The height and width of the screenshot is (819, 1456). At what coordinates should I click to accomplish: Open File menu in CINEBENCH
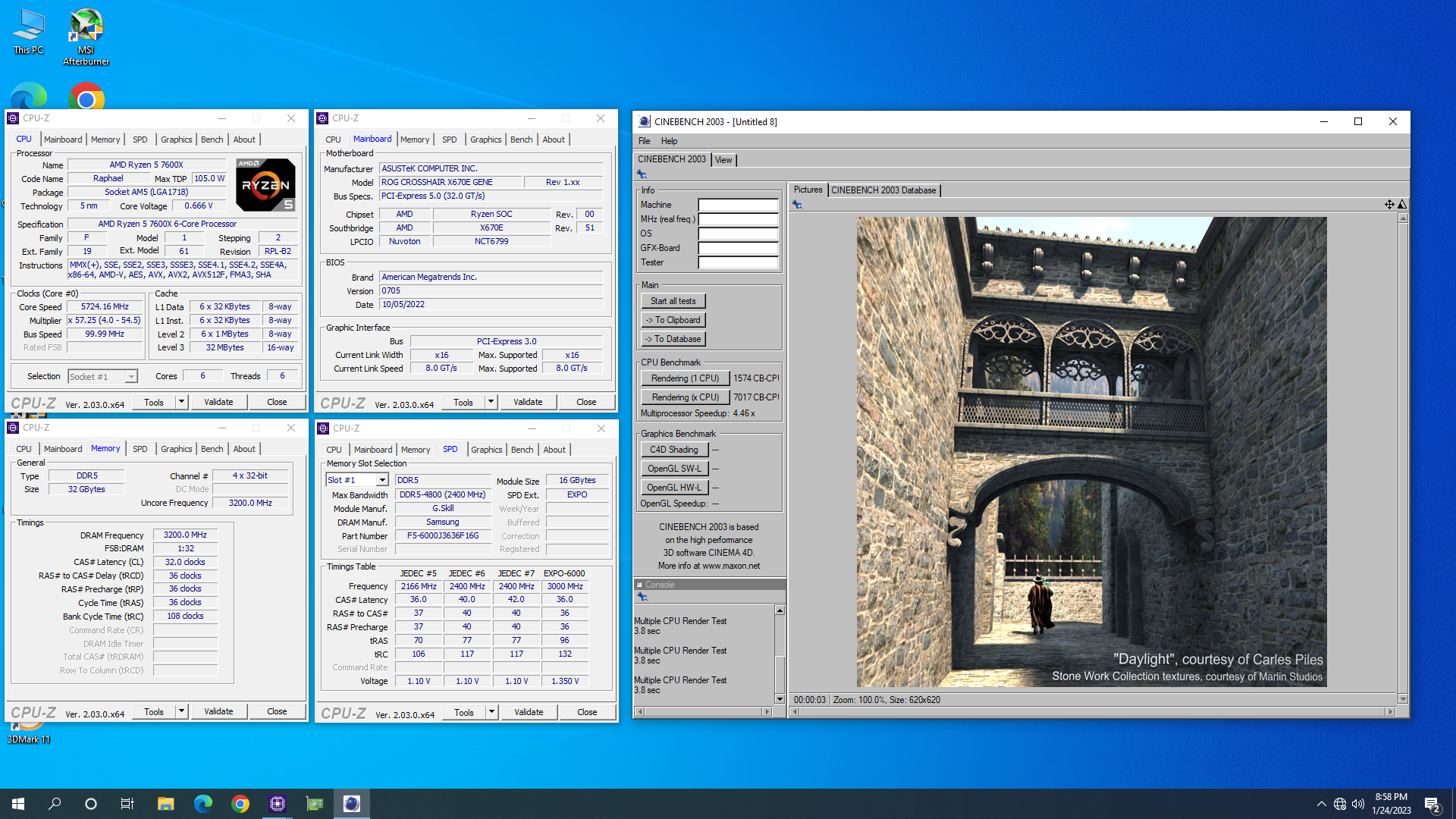(x=644, y=141)
